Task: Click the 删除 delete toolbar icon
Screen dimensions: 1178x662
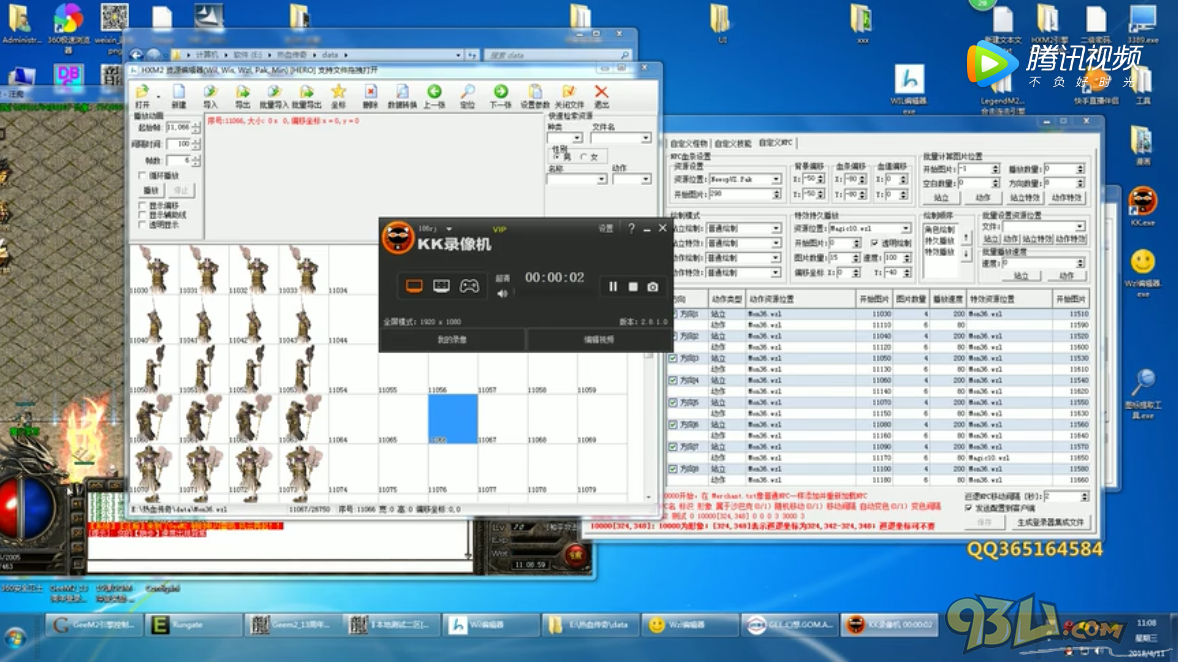Action: click(x=370, y=95)
